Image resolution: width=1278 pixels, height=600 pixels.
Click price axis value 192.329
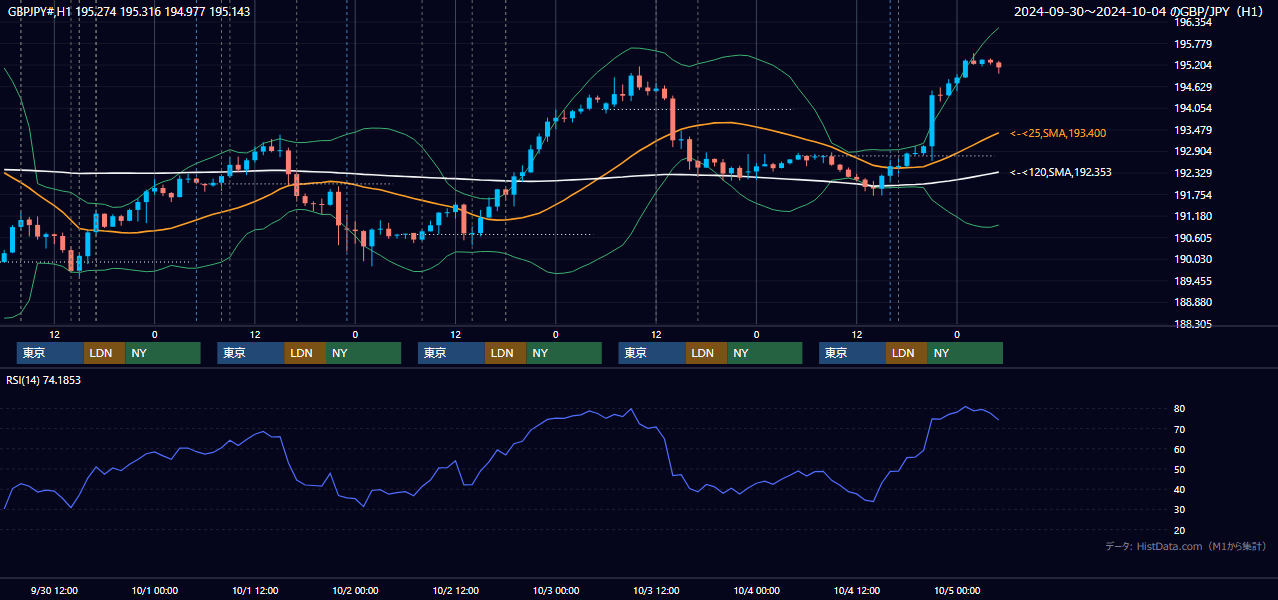pyautogui.click(x=1193, y=173)
